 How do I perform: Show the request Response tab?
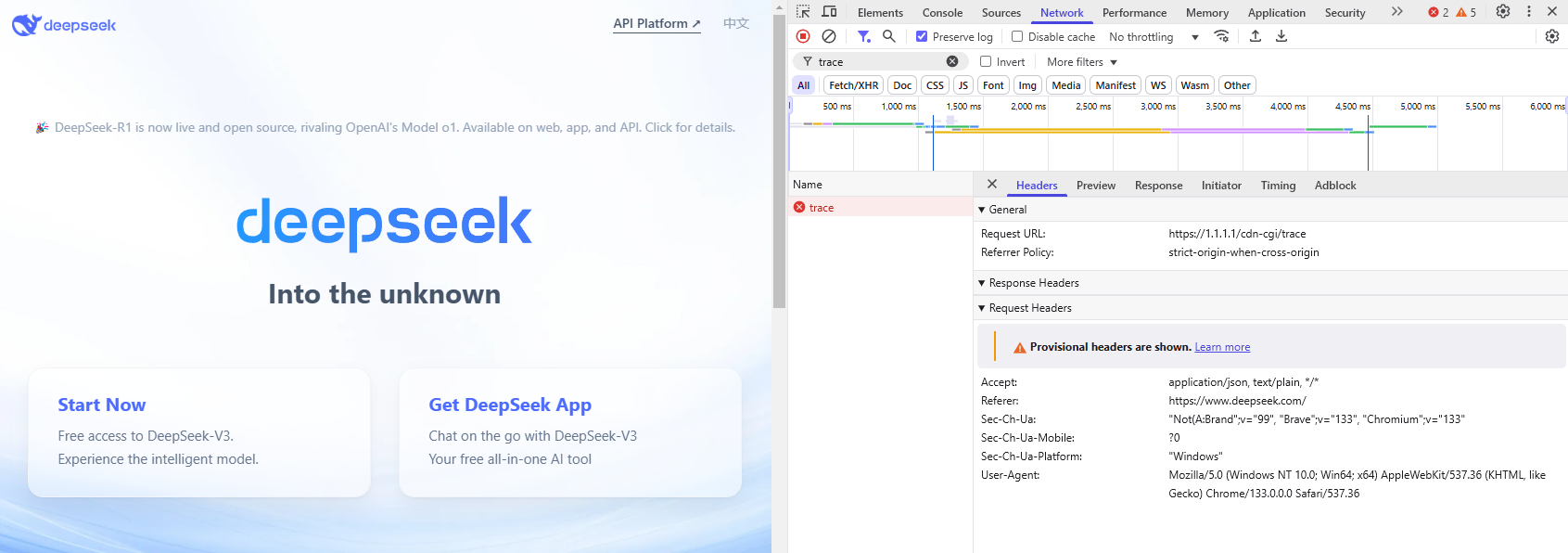(x=1158, y=186)
